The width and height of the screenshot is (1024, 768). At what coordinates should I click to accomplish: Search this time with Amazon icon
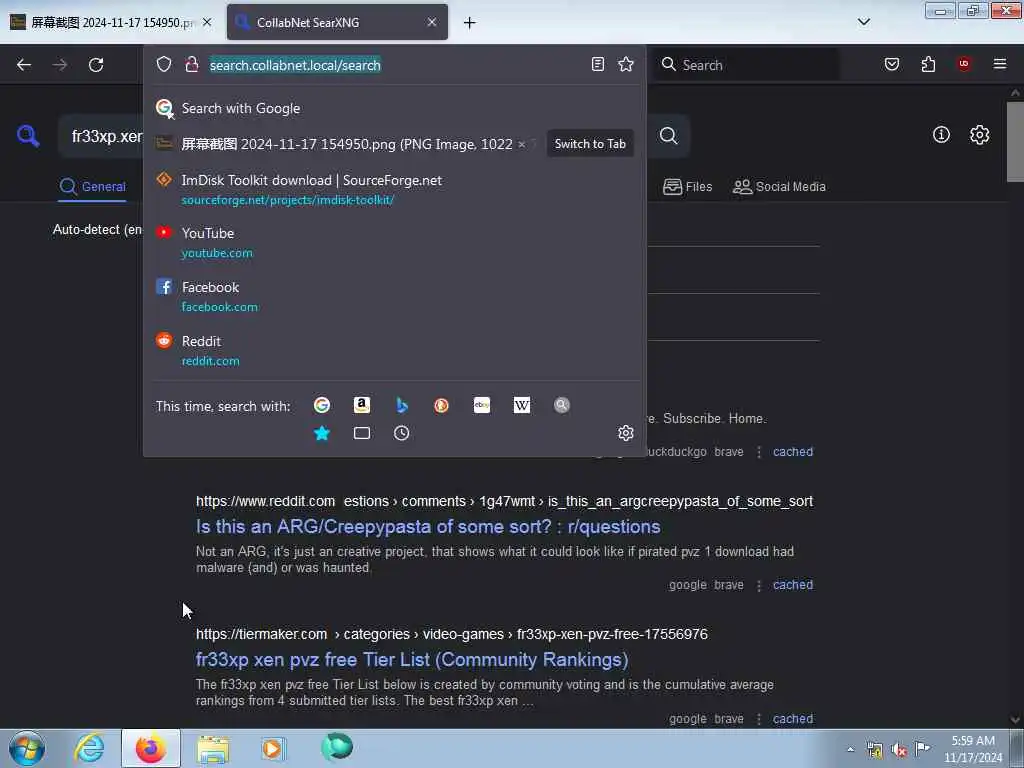click(x=362, y=405)
